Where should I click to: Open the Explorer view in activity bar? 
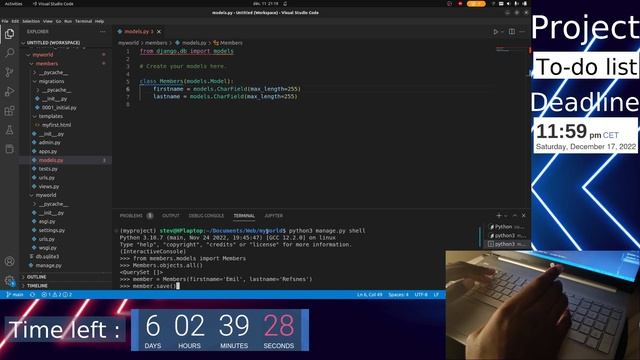coord(9,34)
